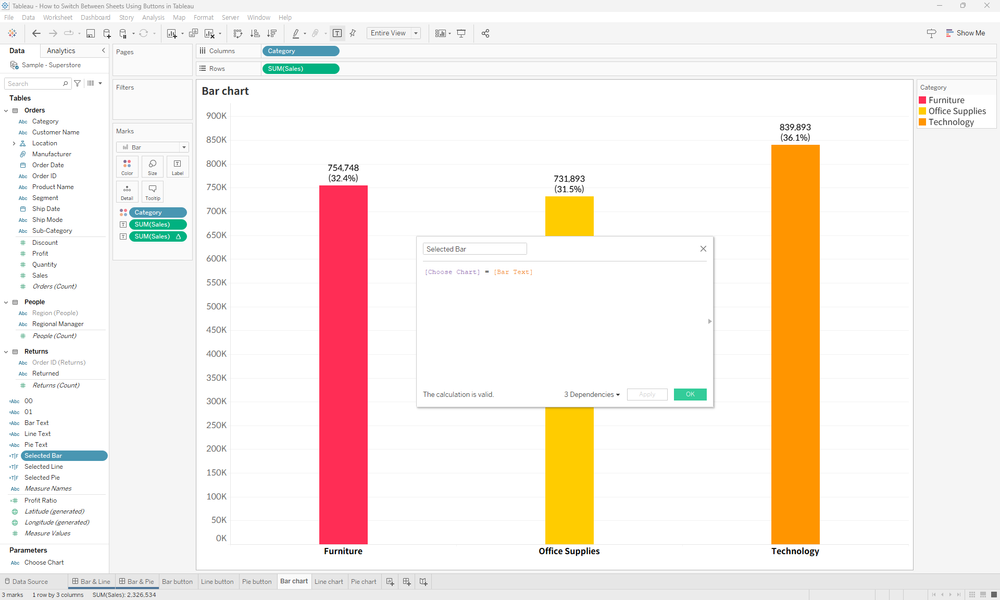This screenshot has width=1000, height=600.
Task: Click the Highlight toolbar icon
Action: tap(295, 33)
